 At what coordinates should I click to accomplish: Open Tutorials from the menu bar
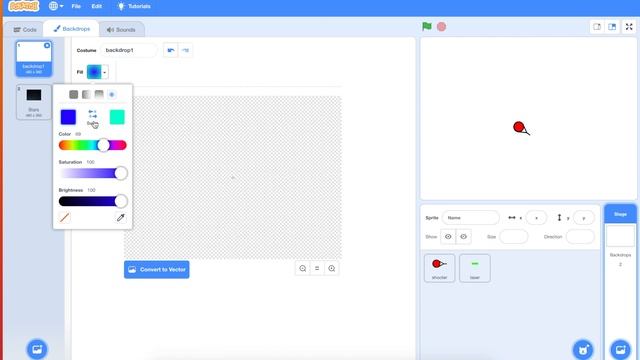point(134,6)
